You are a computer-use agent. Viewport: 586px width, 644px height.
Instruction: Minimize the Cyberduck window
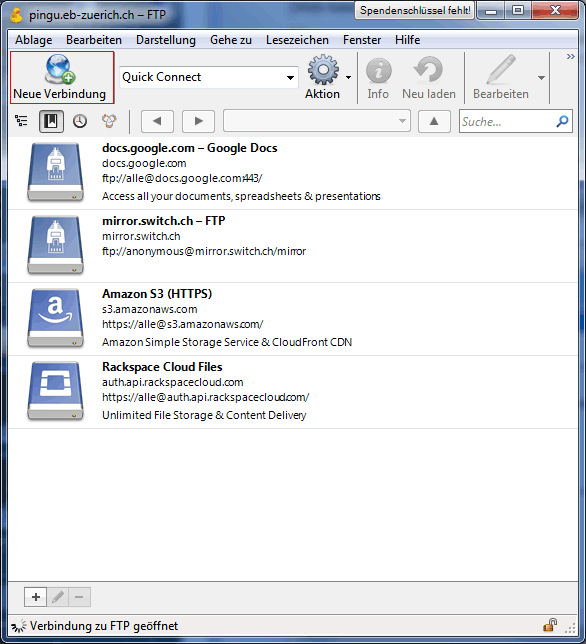pos(491,11)
